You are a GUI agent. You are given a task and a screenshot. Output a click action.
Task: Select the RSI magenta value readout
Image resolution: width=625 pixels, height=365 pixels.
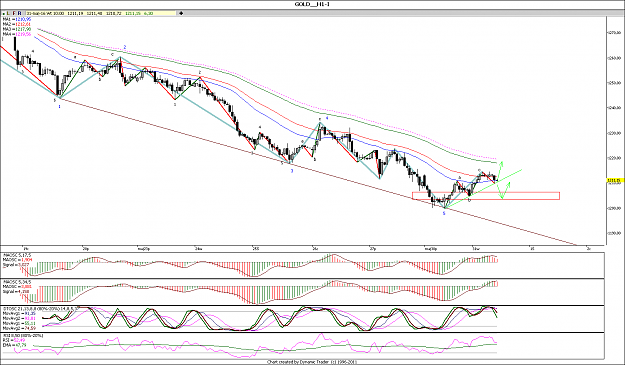point(19,340)
